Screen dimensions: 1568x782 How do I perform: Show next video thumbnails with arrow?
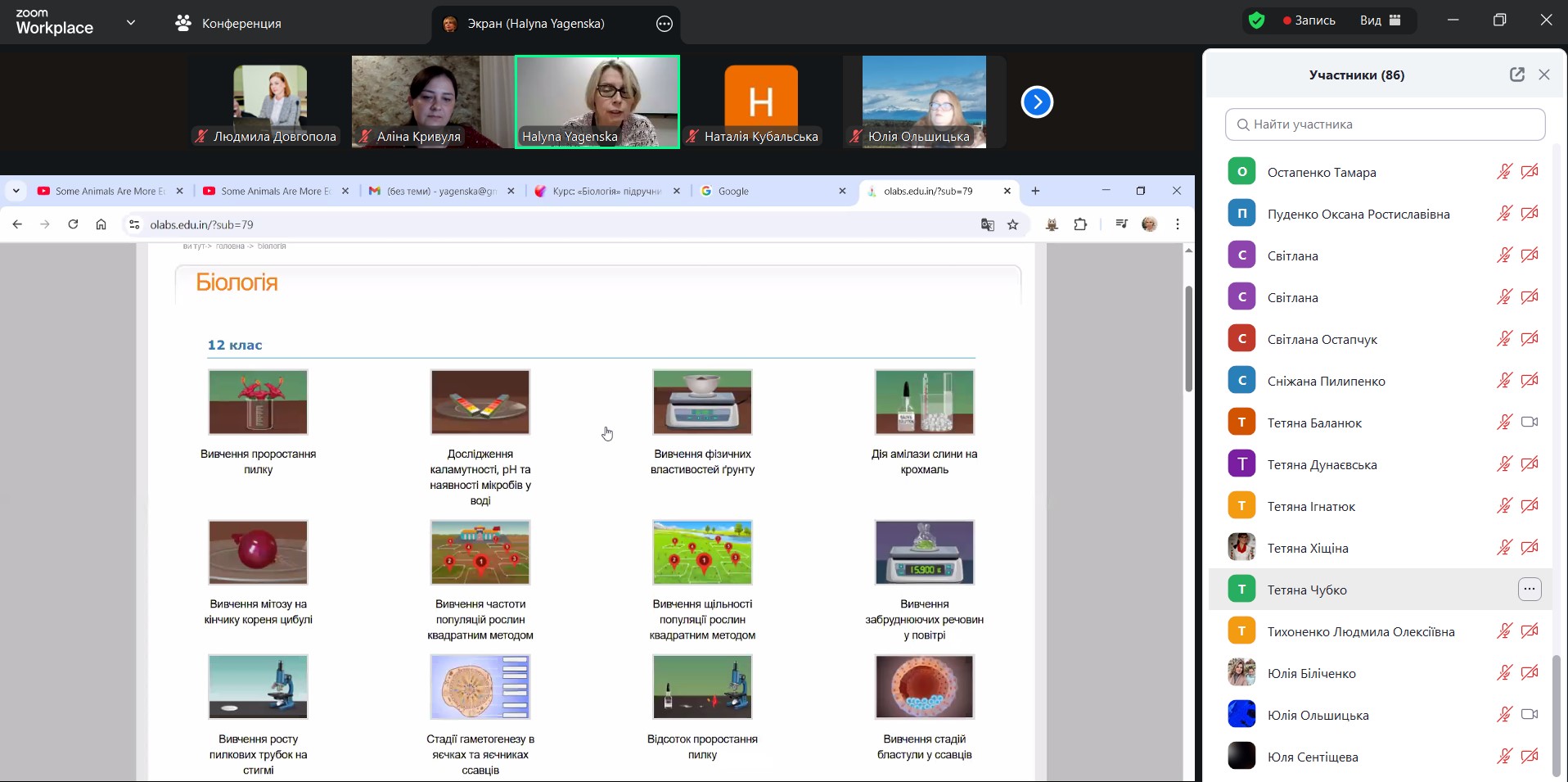tap(1037, 102)
